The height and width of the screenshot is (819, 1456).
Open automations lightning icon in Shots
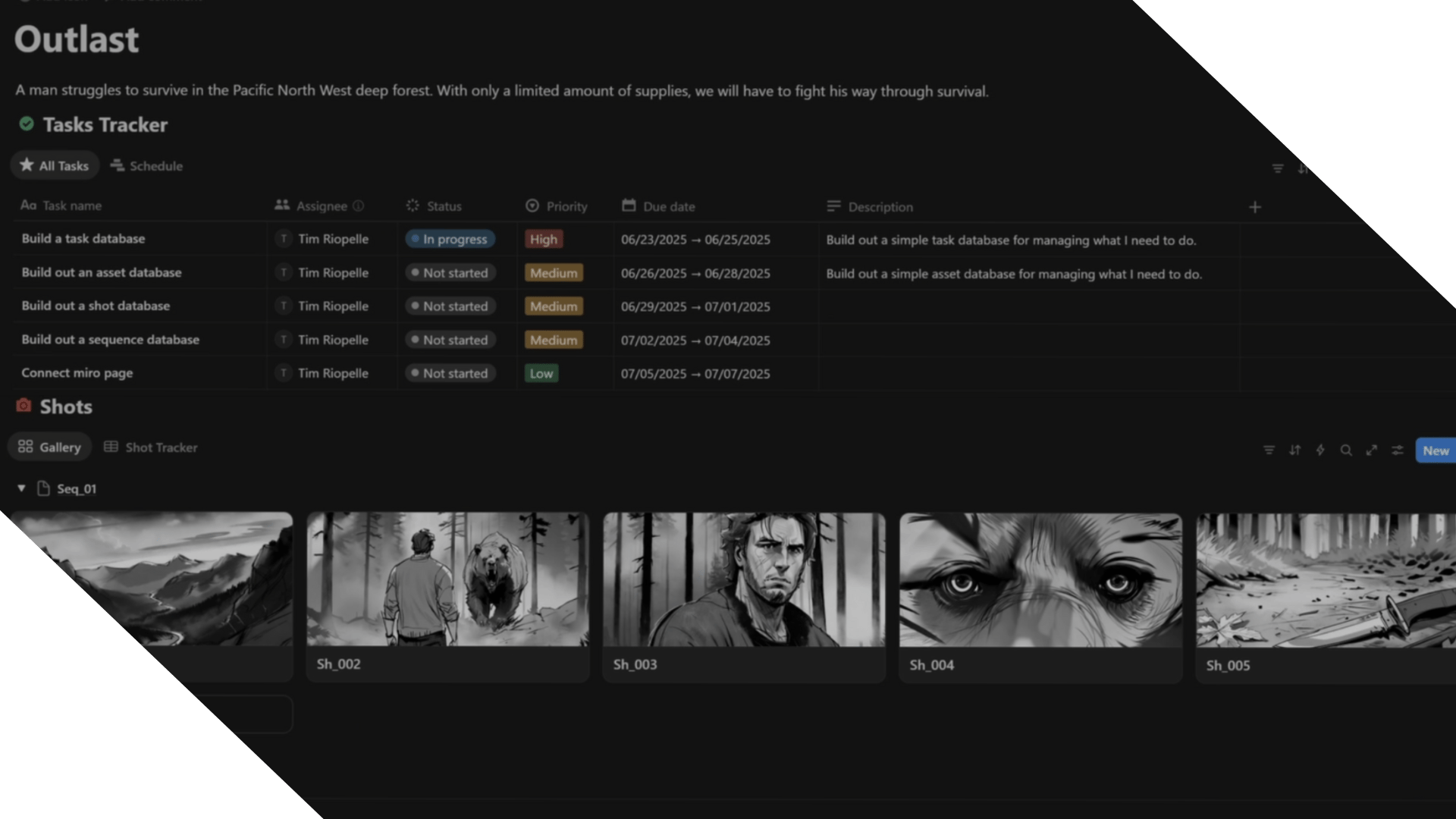[x=1320, y=450]
